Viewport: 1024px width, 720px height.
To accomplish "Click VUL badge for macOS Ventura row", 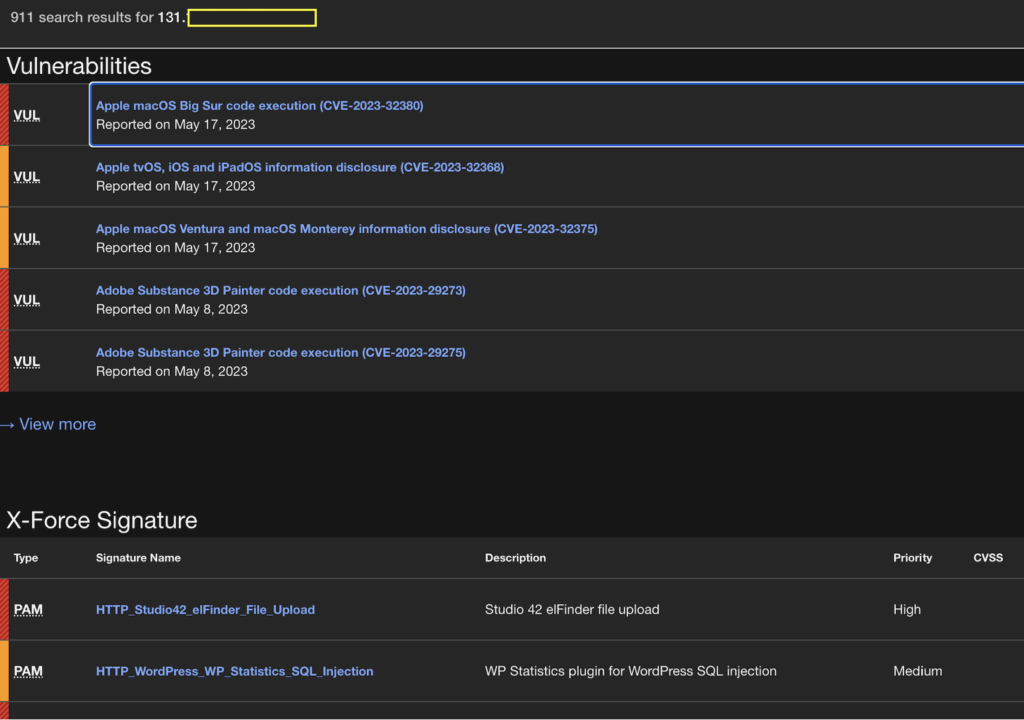I will tap(27, 239).
